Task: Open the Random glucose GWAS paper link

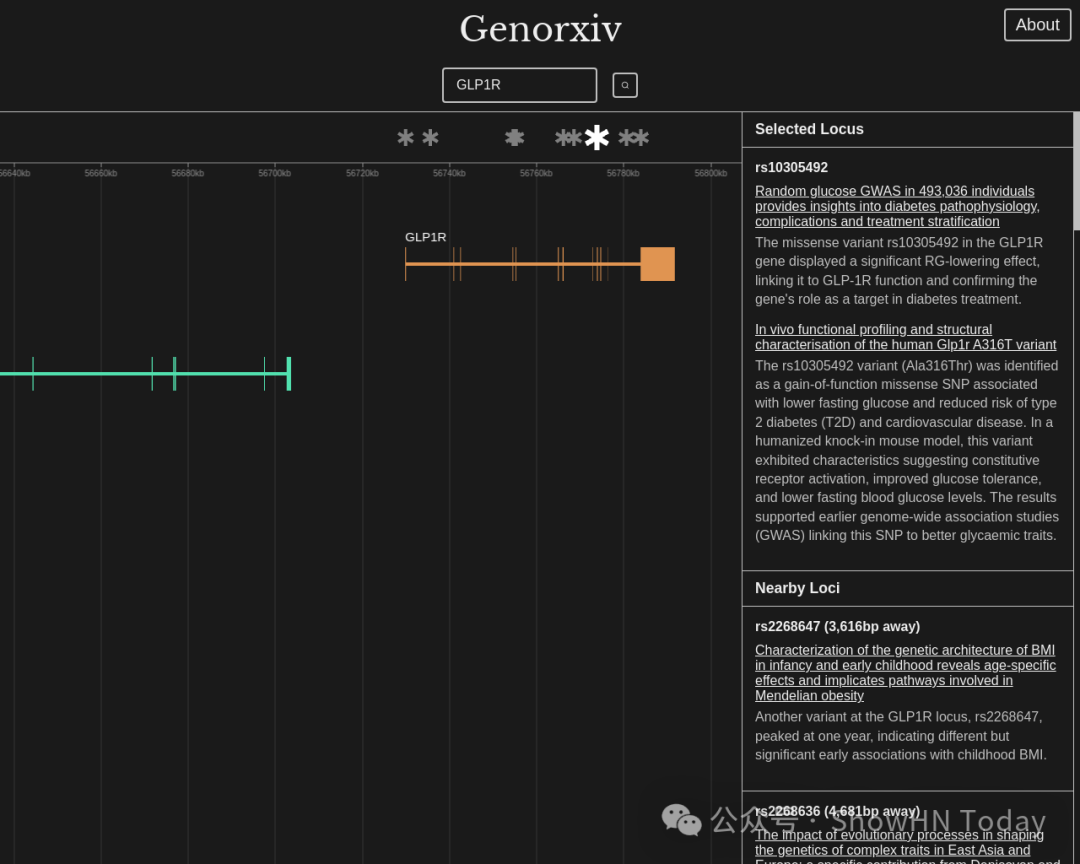Action: 897,206
